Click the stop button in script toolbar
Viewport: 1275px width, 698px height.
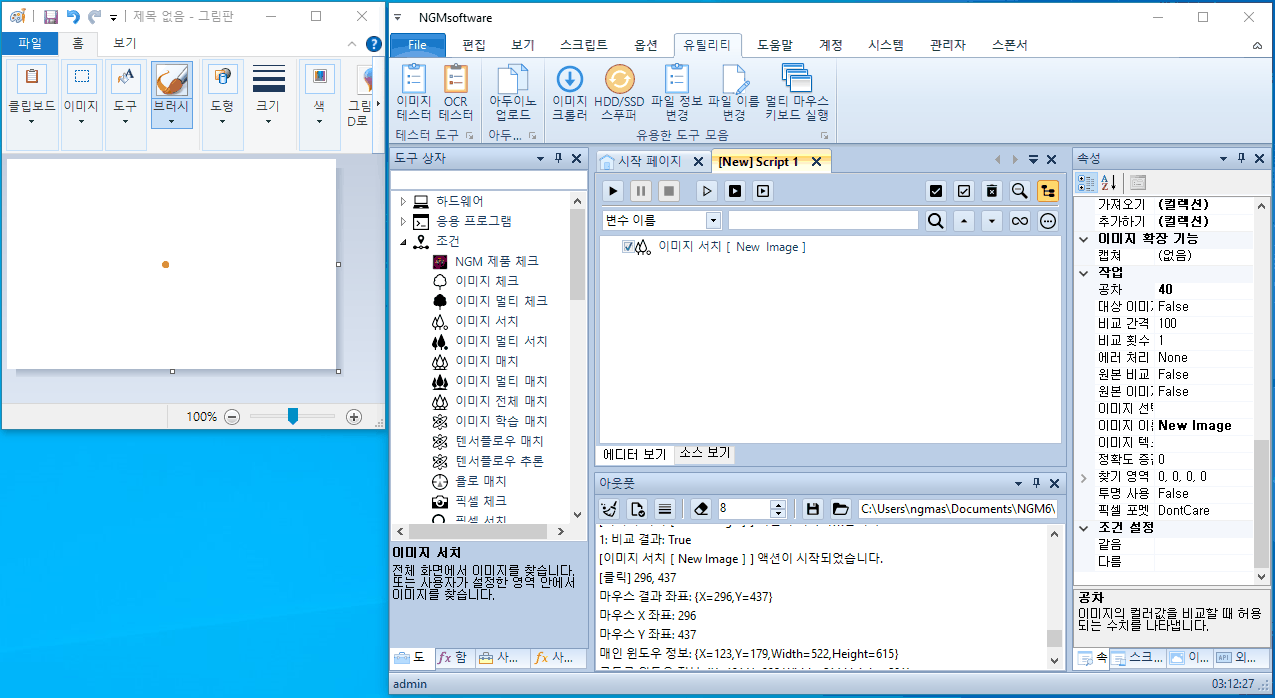668,191
